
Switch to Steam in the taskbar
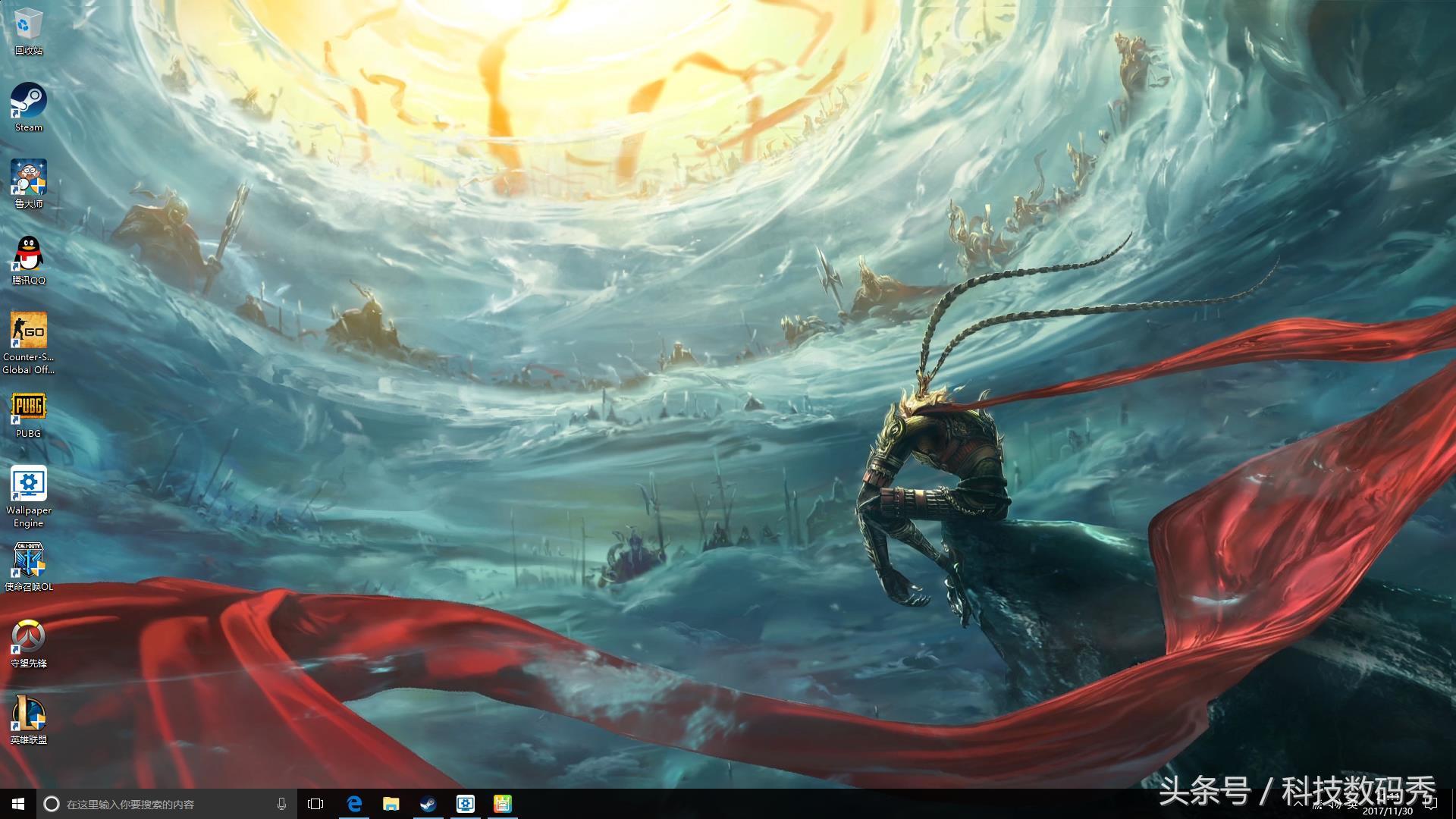coord(428,804)
